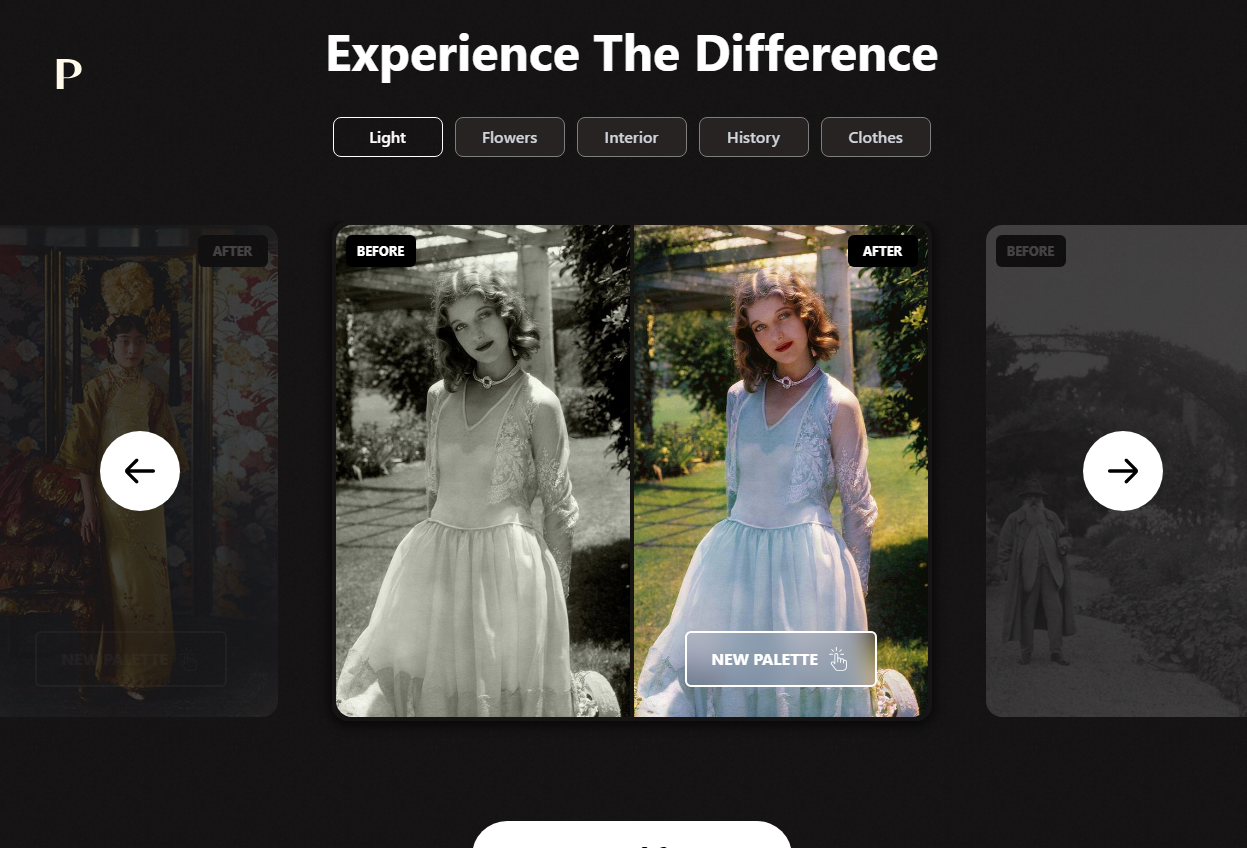Click the dimmed BEFORE label on right card
Screen dimensions: 1247x848
[x=1031, y=251]
